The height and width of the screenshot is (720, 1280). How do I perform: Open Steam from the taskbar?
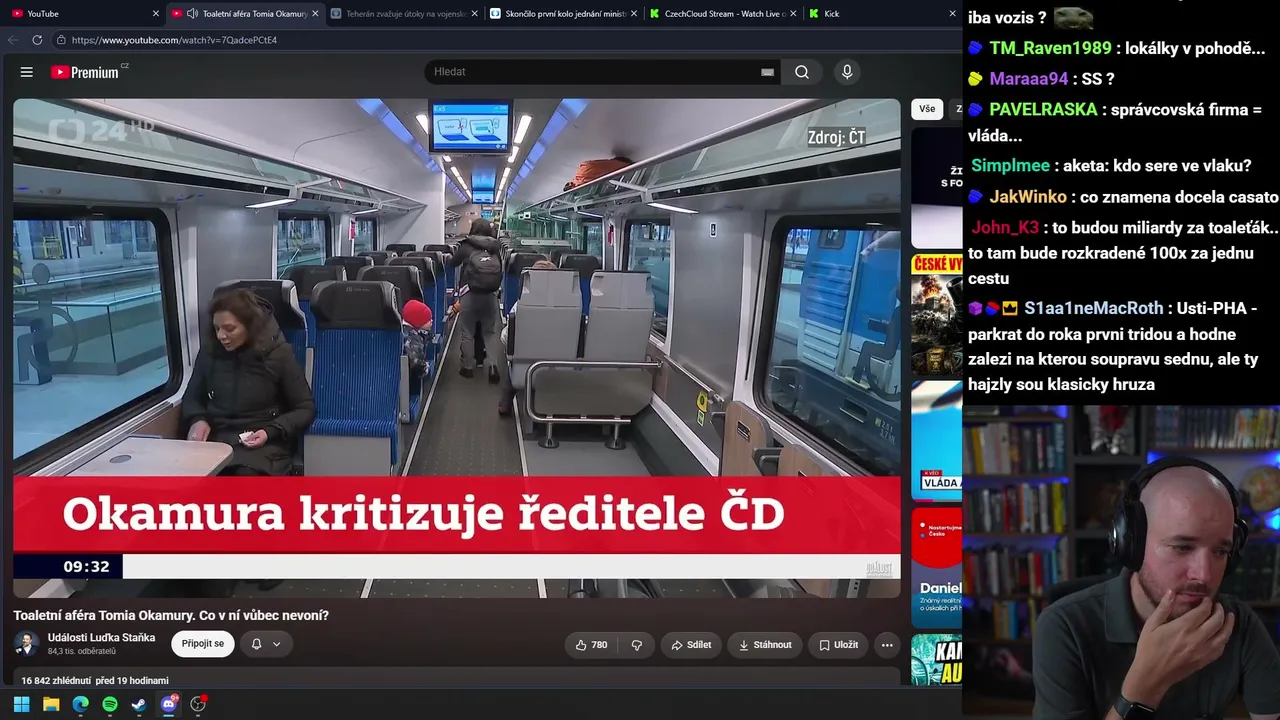139,704
